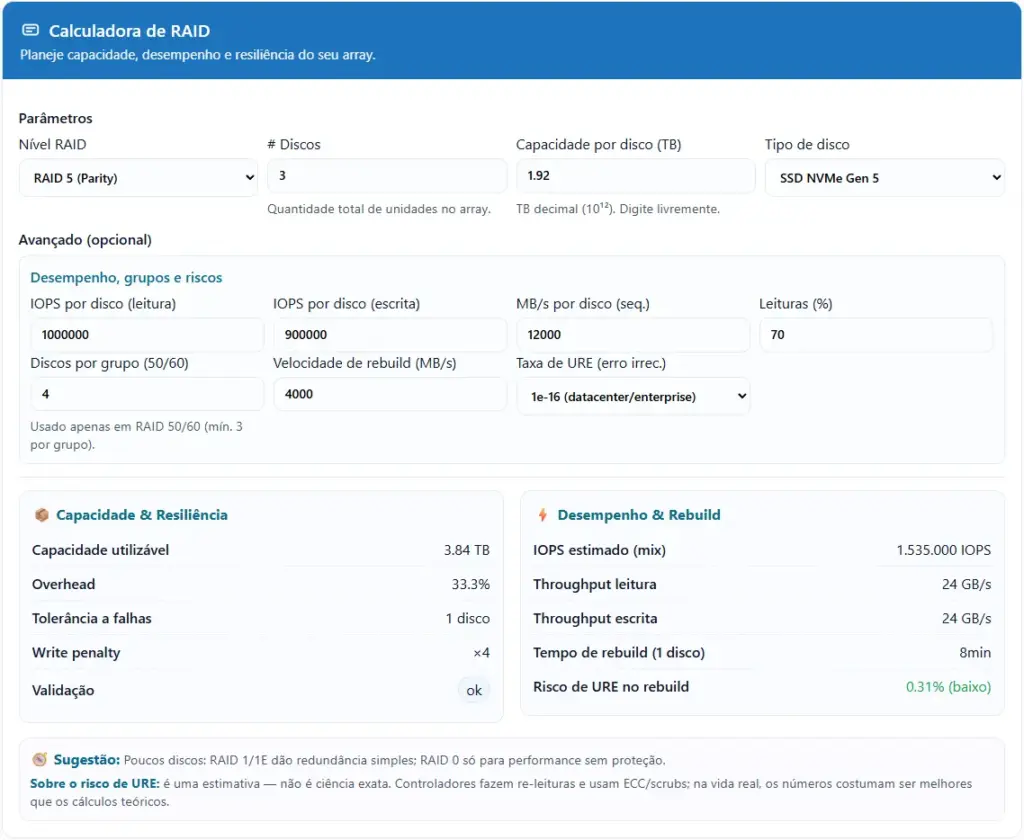The height and width of the screenshot is (840, 1024).
Task: Open the Taxa de URE dropdown
Action: coord(633,396)
